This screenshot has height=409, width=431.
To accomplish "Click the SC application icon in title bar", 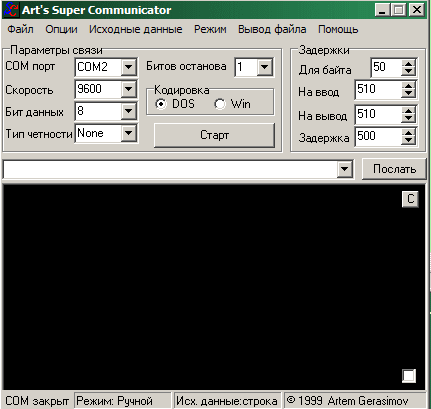I will click(11, 10).
